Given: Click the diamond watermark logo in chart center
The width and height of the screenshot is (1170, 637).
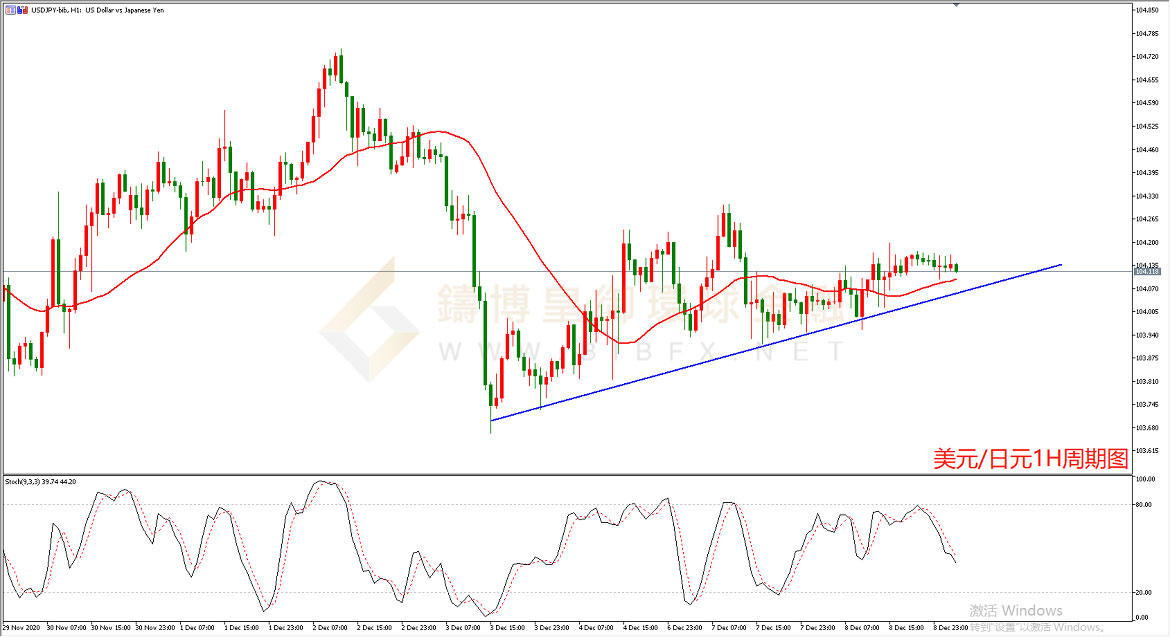Looking at the screenshot, I should coord(368,322).
